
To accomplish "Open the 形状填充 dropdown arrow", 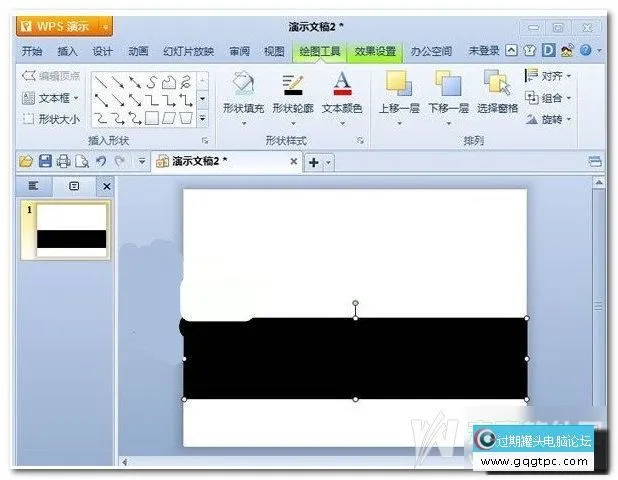I will point(244,124).
